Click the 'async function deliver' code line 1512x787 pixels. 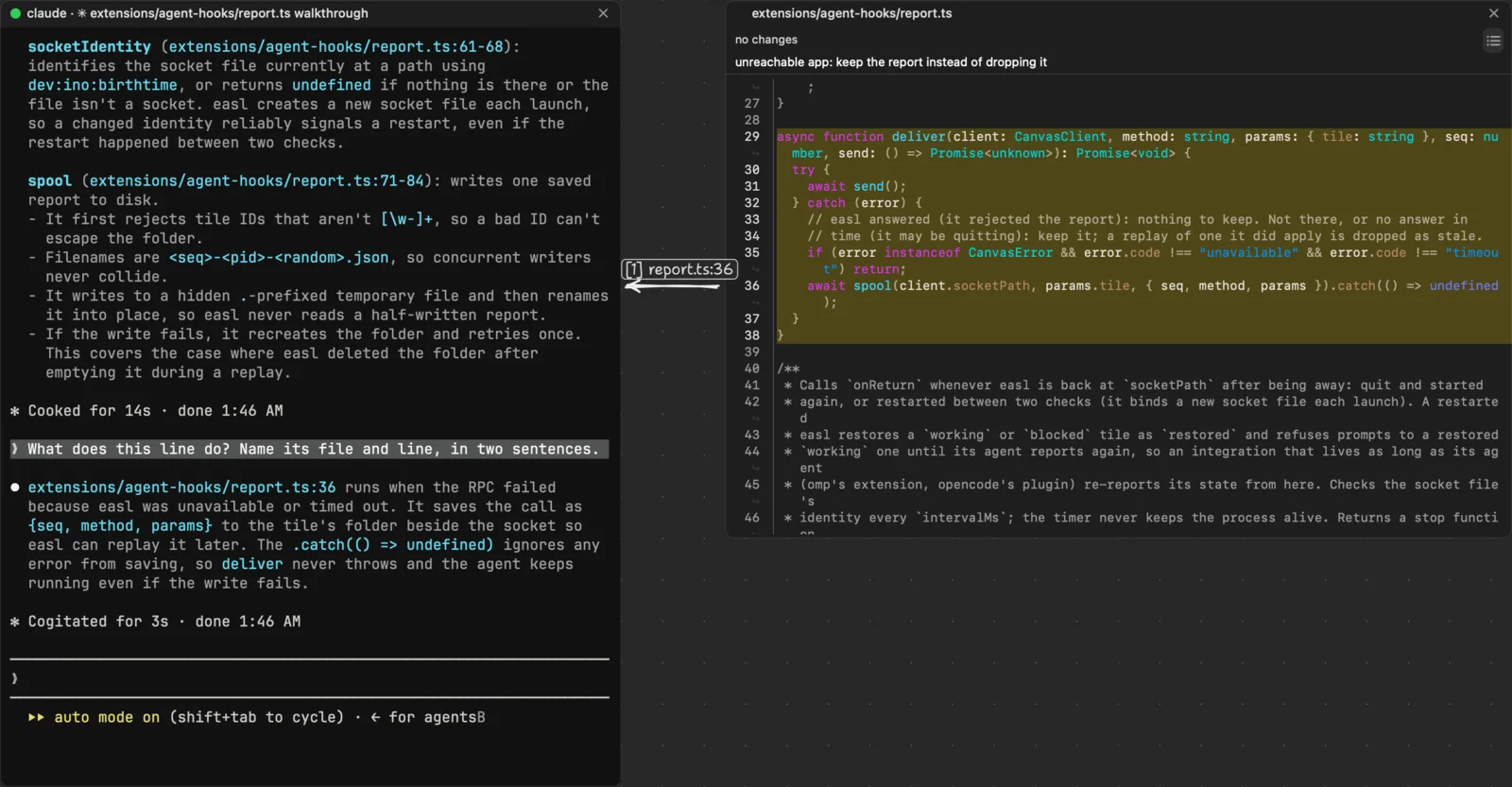click(1138, 145)
